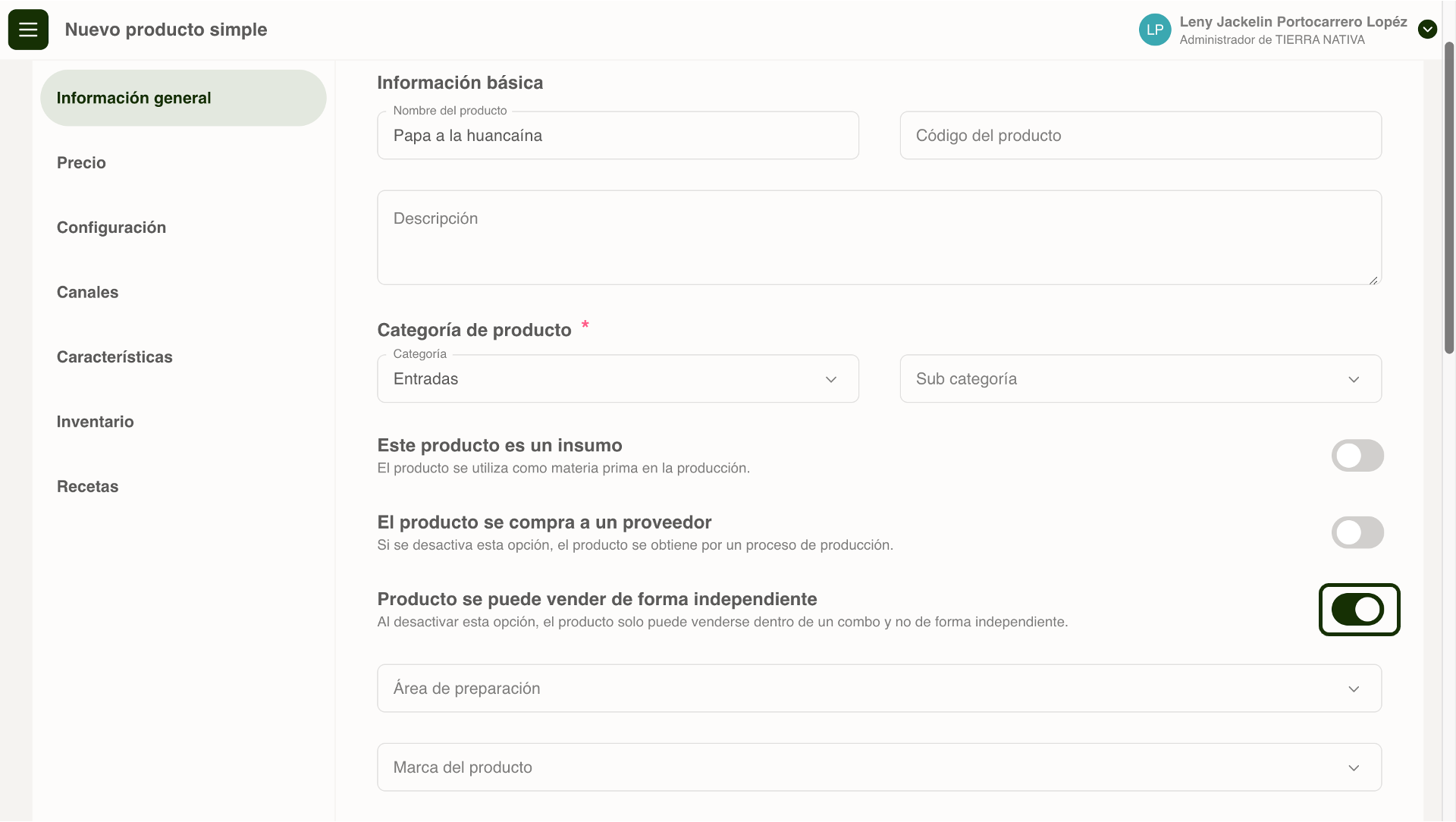Toggle 'El producto se compra a un proveedor'
This screenshot has width=1456, height=822.
point(1357,532)
